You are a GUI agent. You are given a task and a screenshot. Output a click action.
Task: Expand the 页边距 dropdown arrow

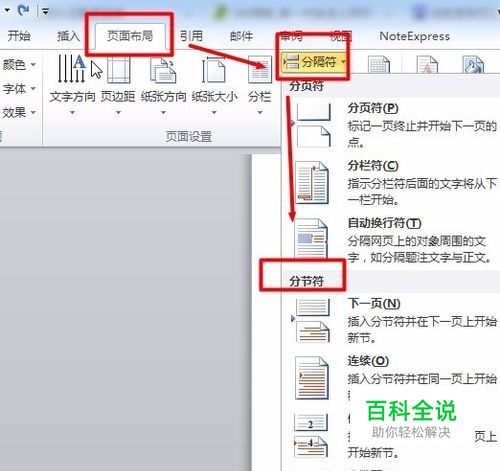pyautogui.click(x=118, y=113)
